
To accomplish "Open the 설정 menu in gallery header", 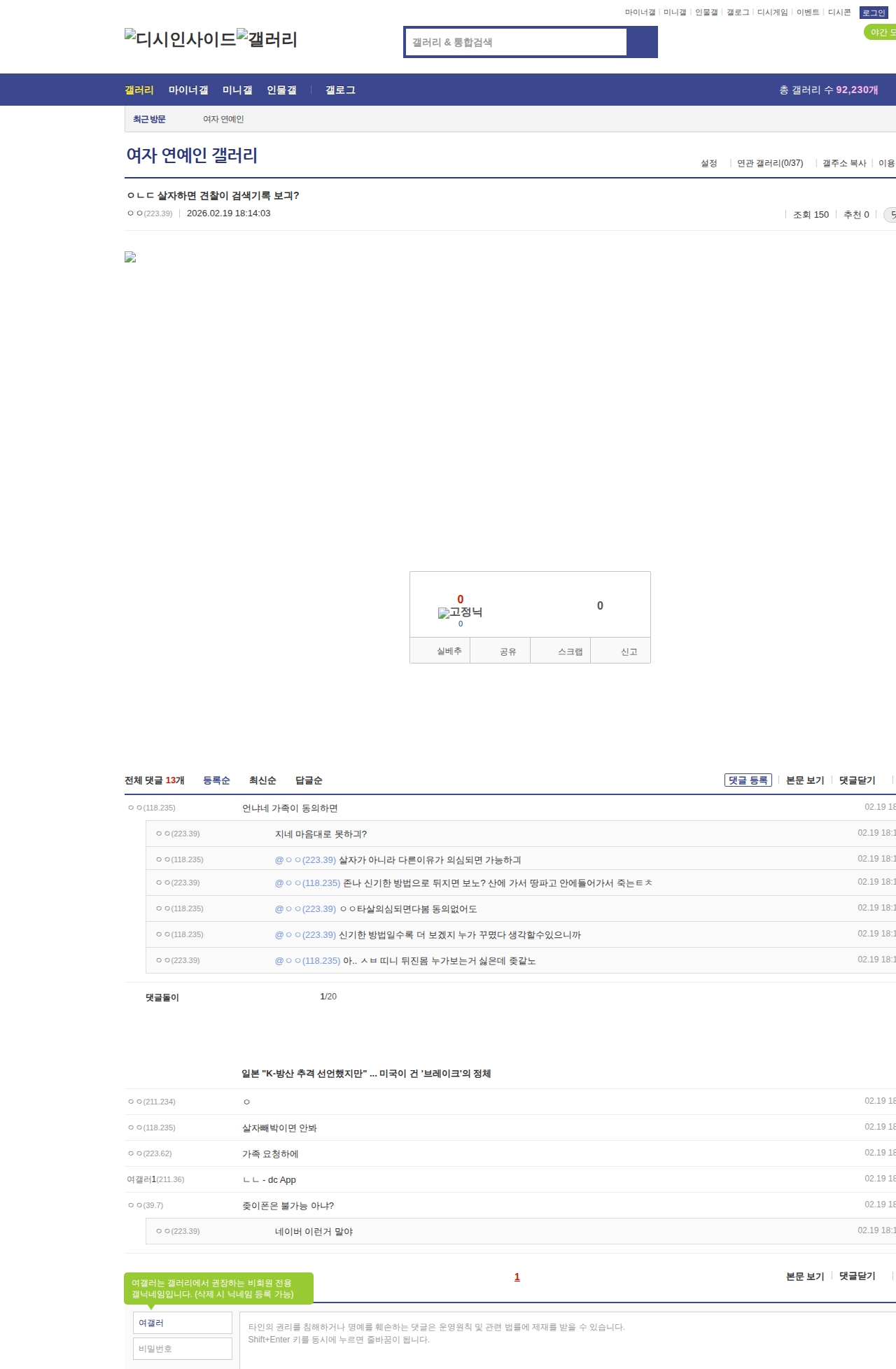I will click(x=708, y=163).
